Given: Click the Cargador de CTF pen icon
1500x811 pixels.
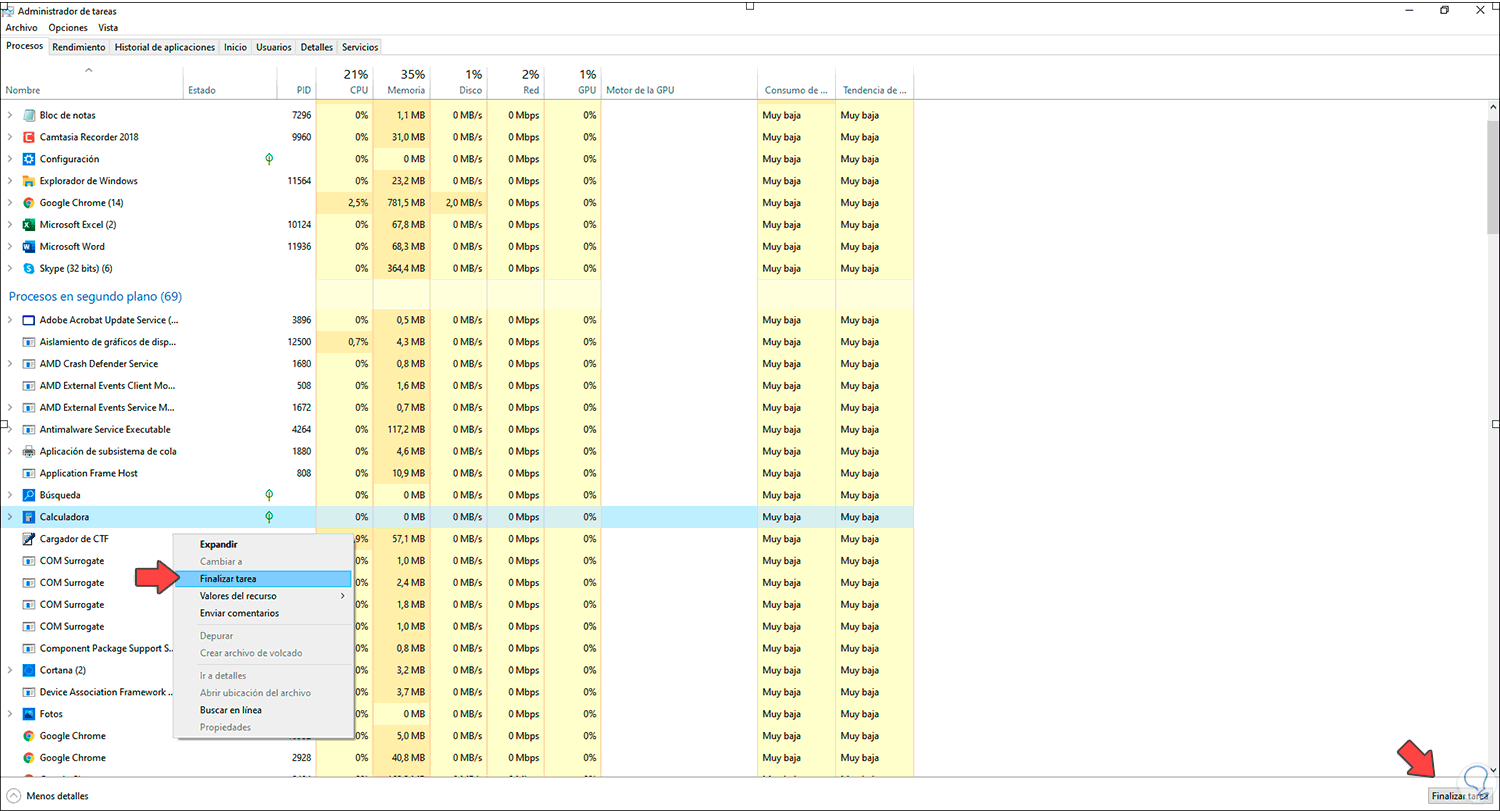Looking at the screenshot, I should tap(29, 539).
